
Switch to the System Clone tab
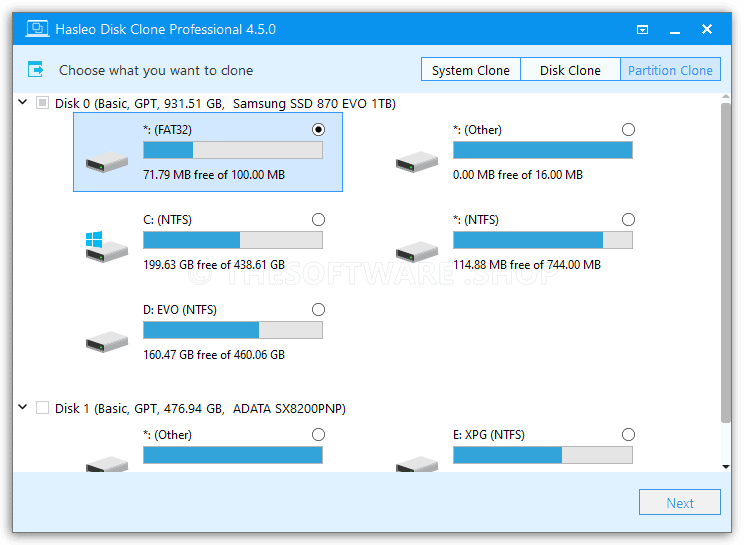(471, 70)
